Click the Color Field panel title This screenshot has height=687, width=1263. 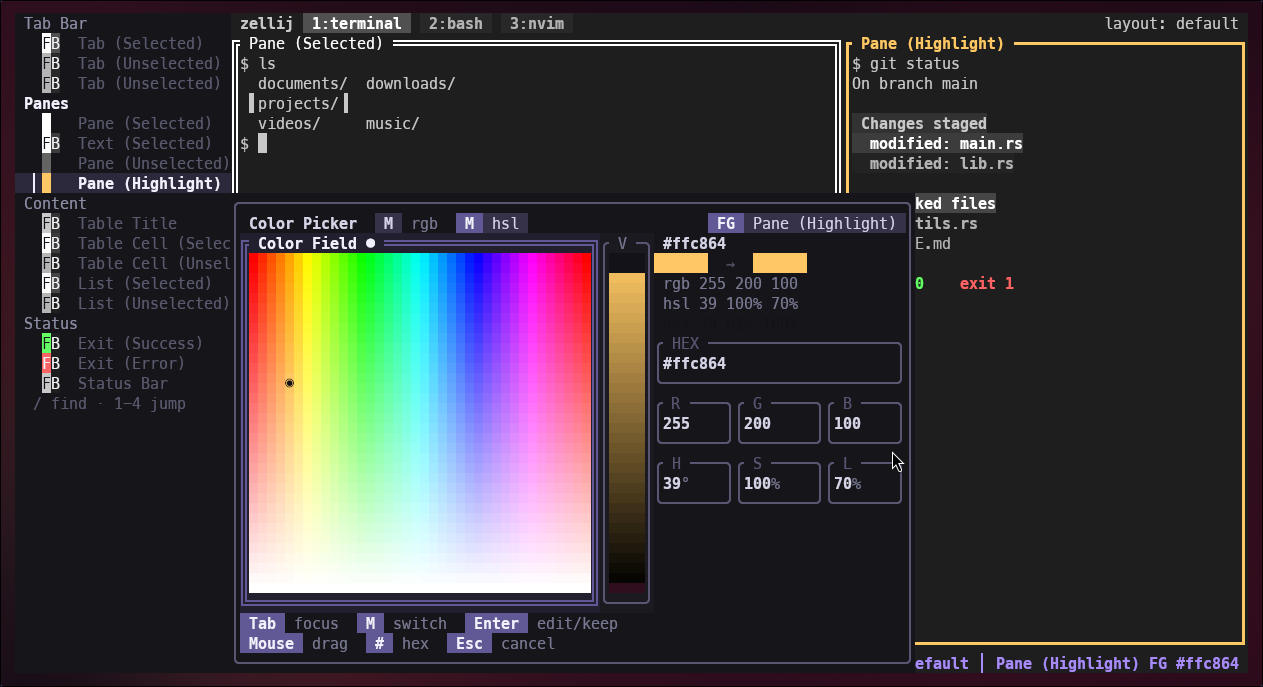coord(307,243)
